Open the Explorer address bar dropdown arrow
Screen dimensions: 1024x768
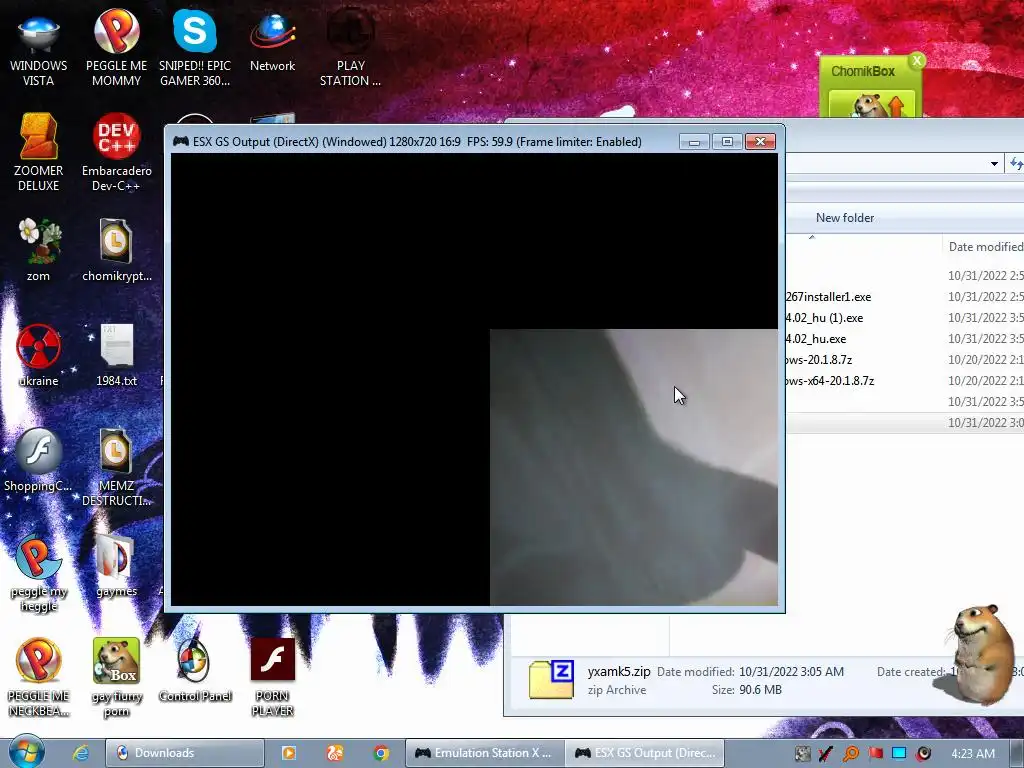pyautogui.click(x=994, y=163)
